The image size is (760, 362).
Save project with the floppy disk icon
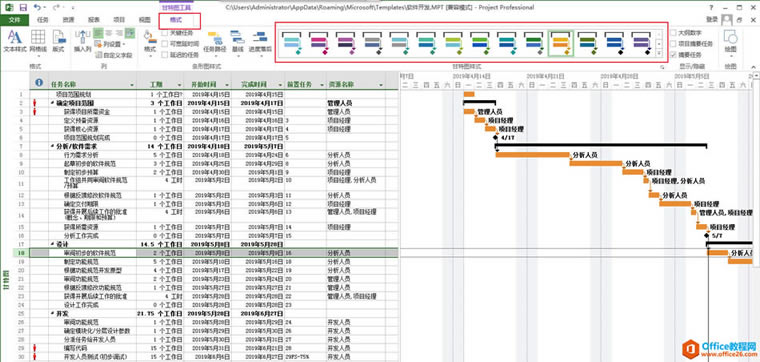click(x=23, y=8)
